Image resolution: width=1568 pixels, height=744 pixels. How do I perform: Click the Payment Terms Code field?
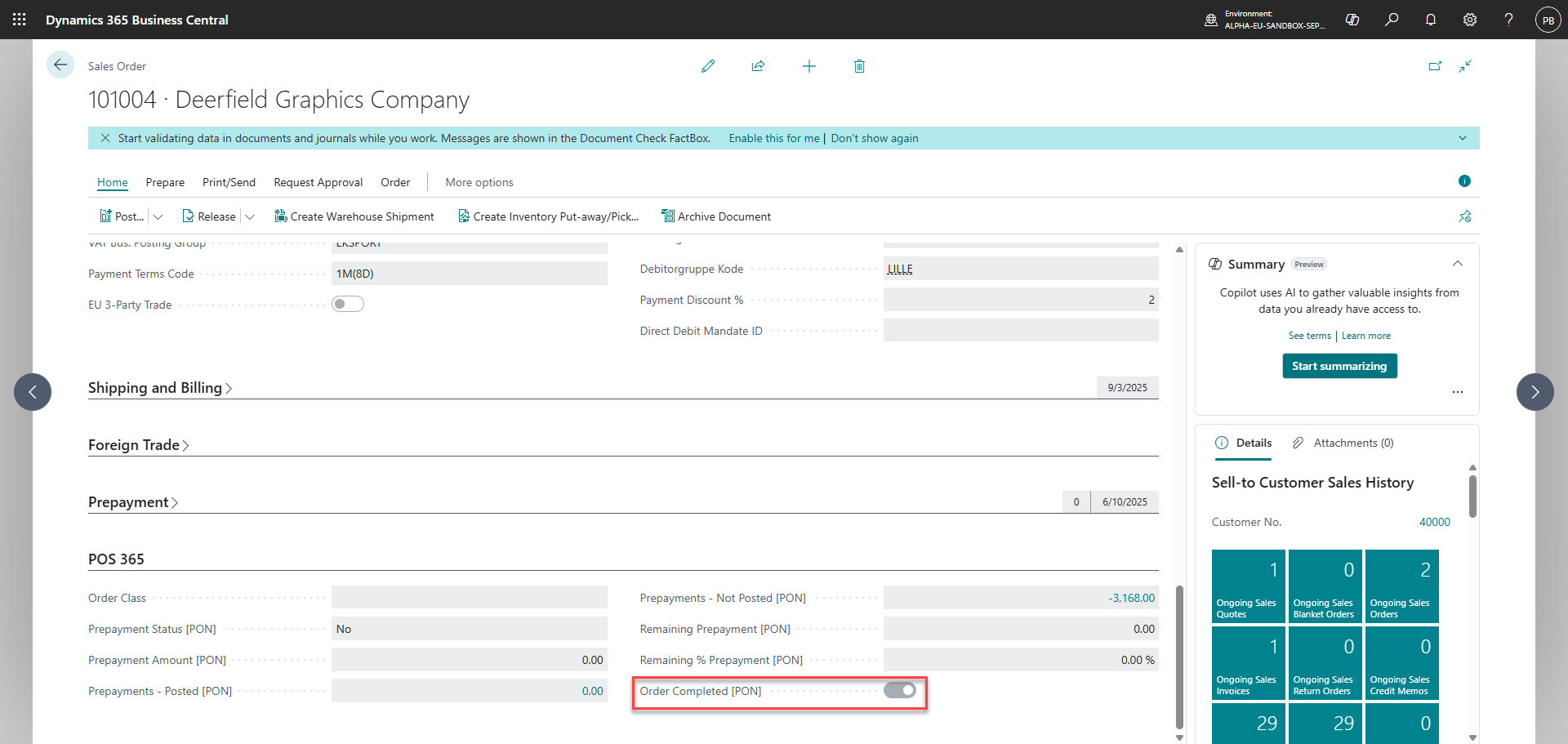click(x=470, y=274)
